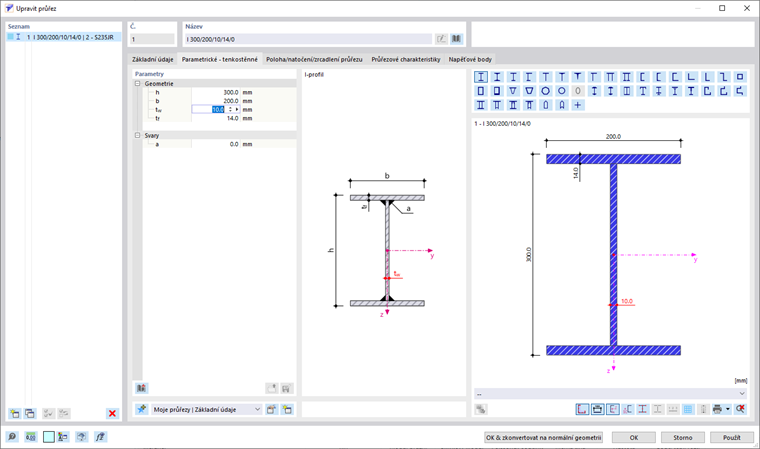Select the square hollow box section icon
Image resolution: width=760 pixels, height=449 pixels.
coord(740,77)
